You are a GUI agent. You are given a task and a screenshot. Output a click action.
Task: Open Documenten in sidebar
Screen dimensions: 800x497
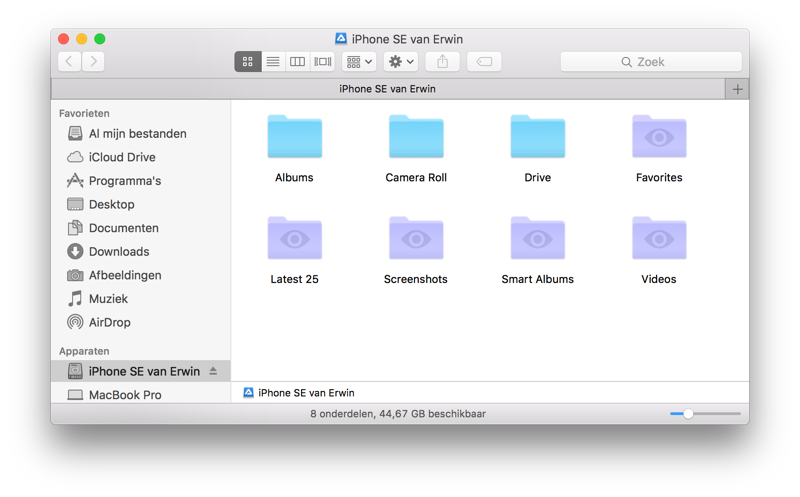coord(141,228)
